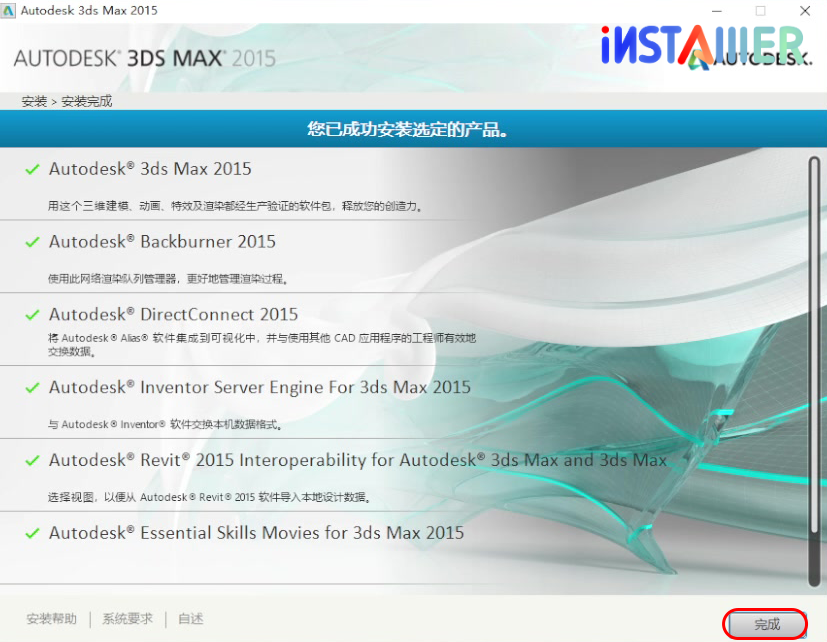Select the Autodesk DirectConnect 2015 title
The height and width of the screenshot is (642, 827).
coord(174,314)
